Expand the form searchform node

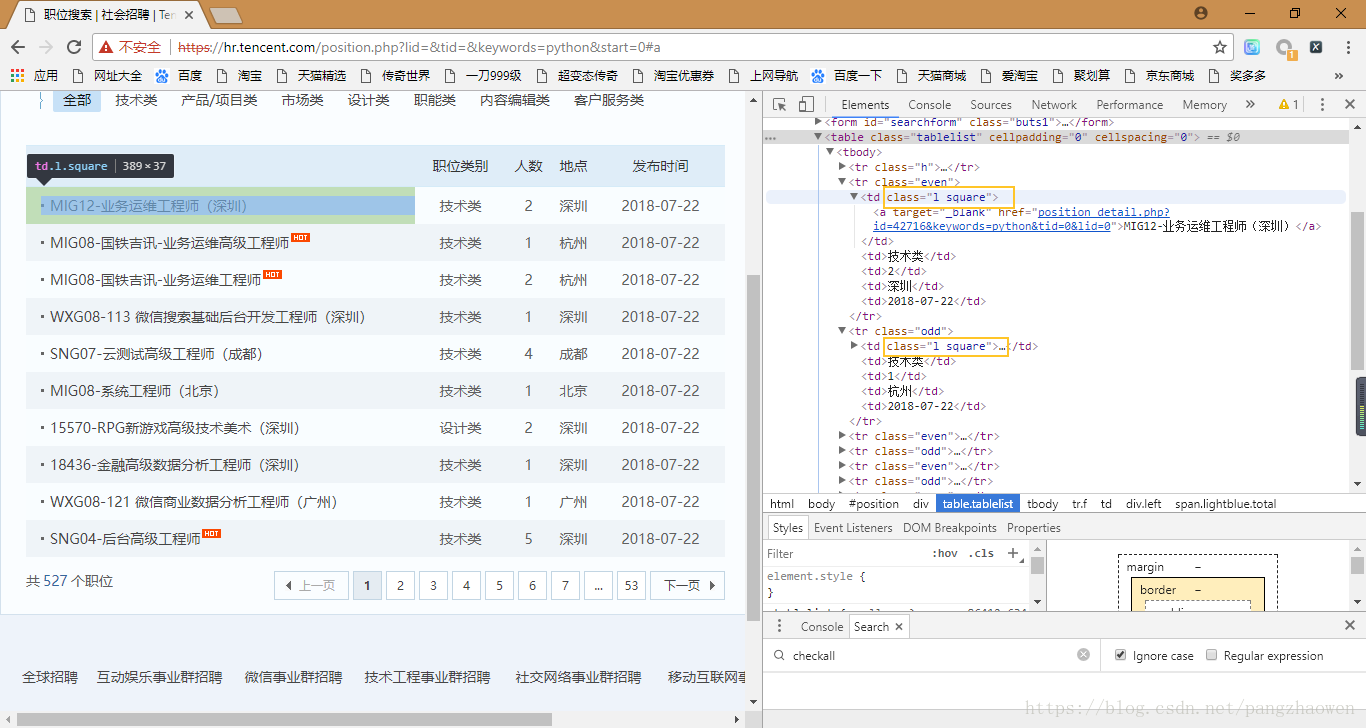820,122
